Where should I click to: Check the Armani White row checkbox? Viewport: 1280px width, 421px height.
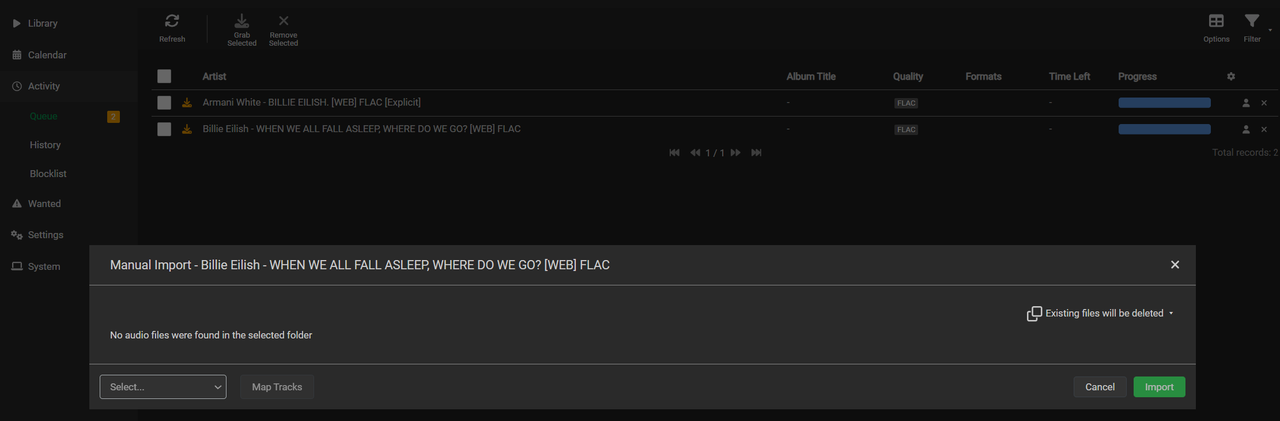coord(164,103)
